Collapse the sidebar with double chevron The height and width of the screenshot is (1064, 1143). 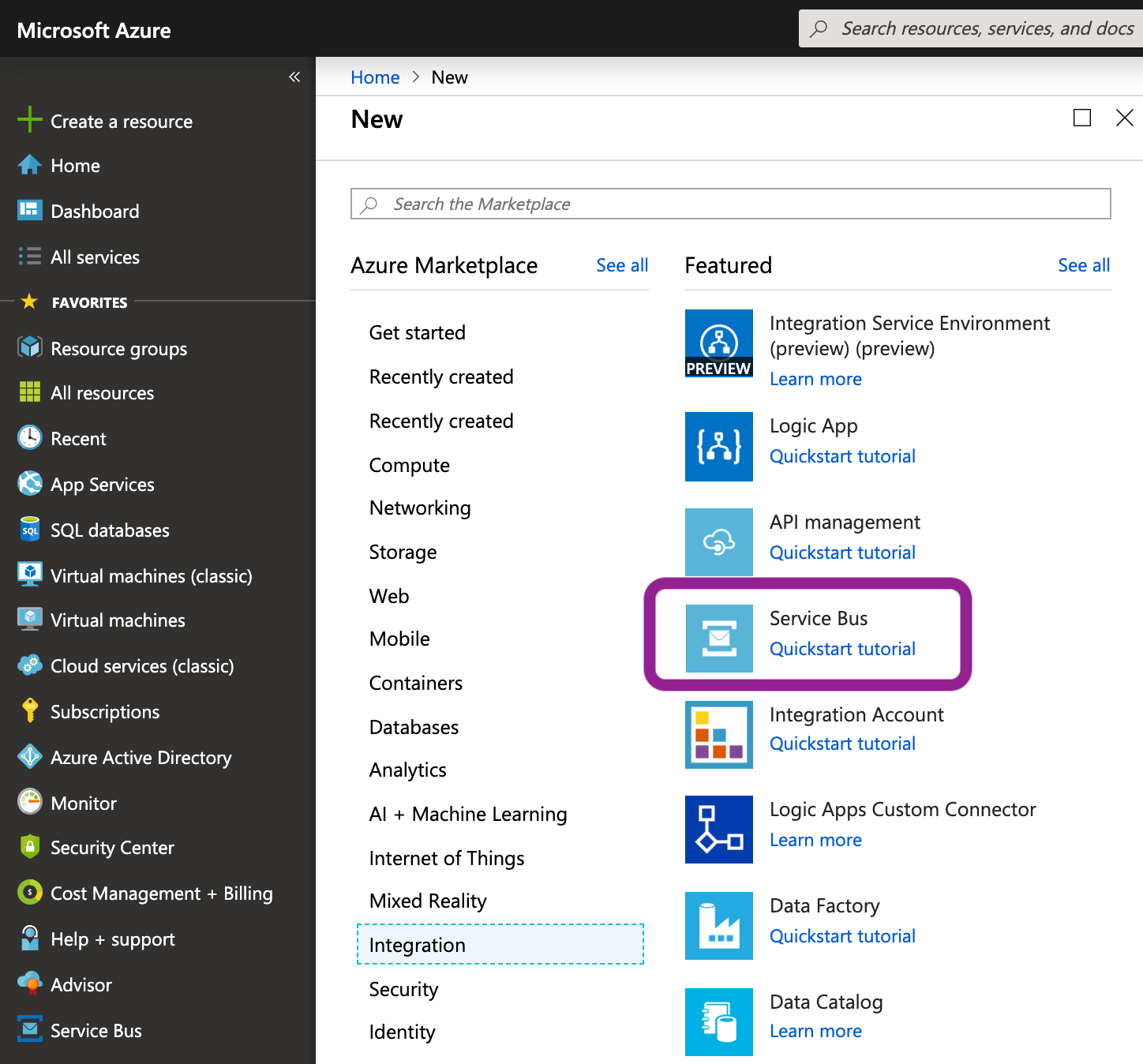tap(294, 77)
